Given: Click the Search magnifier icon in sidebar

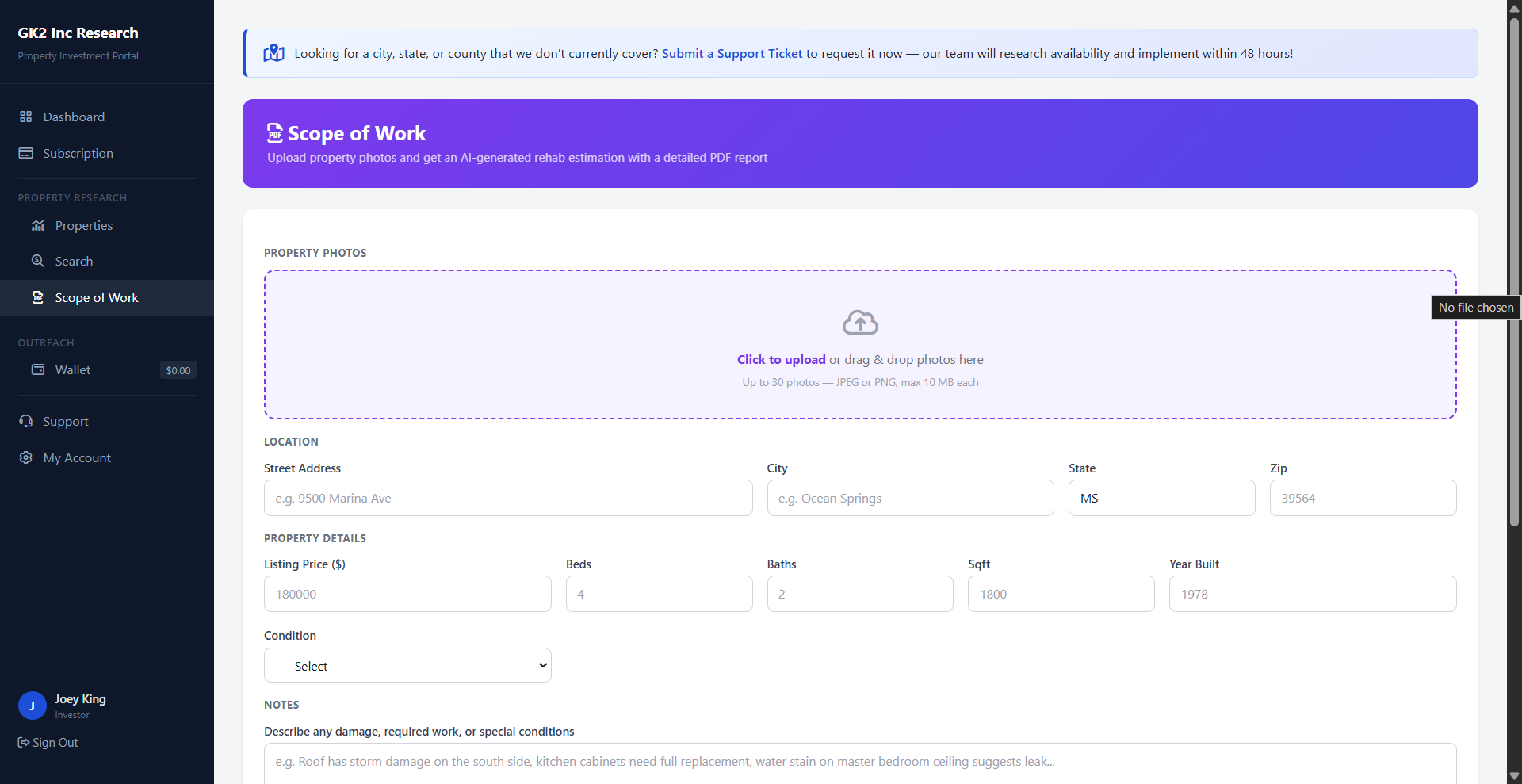Looking at the screenshot, I should tap(37, 261).
